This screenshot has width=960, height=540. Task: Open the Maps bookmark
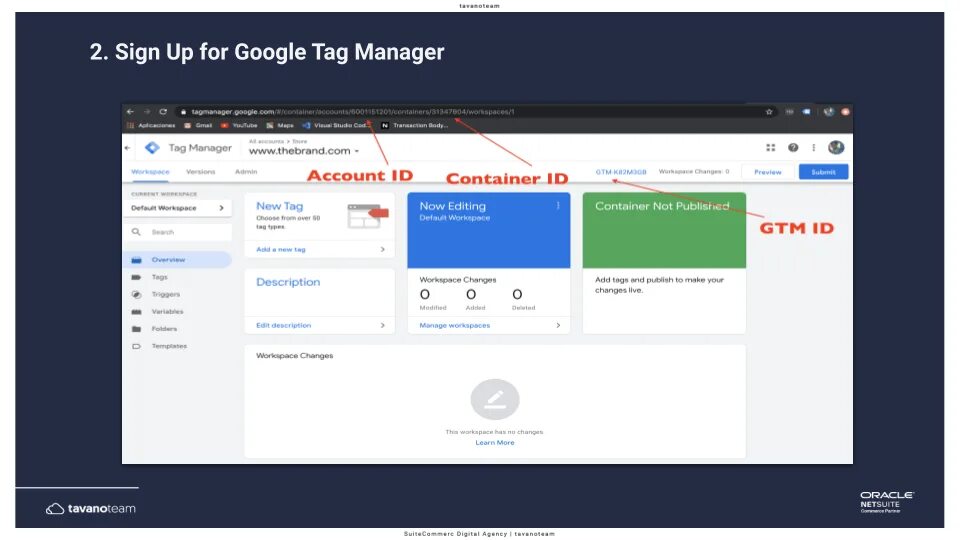[x=280, y=125]
